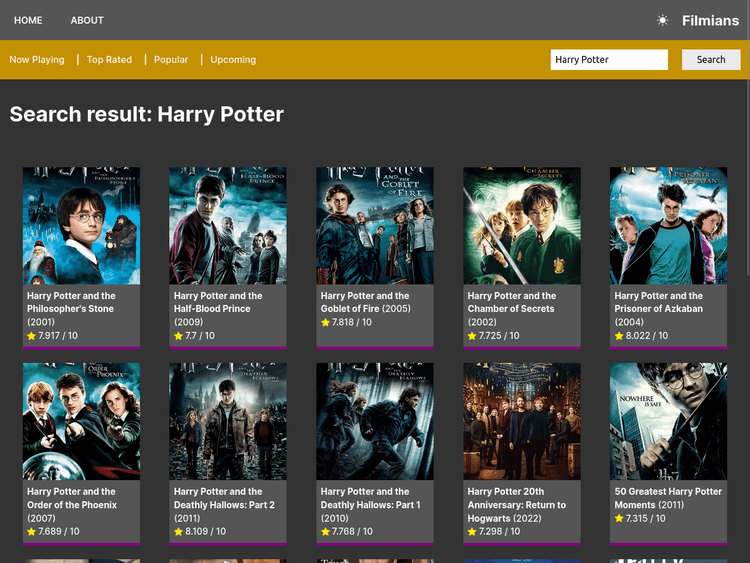
Task: Open Prisoner of Azkaban poster
Action: click(668, 226)
